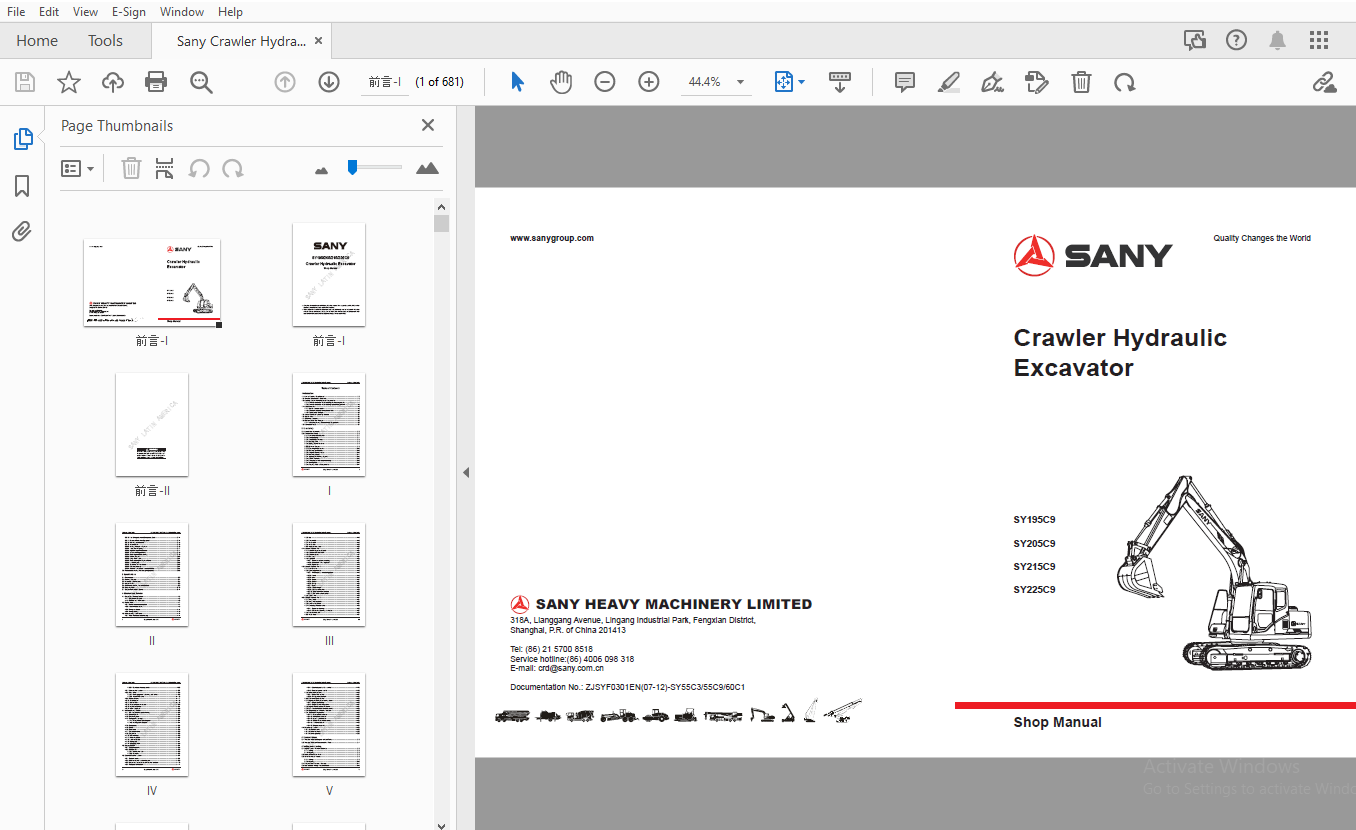This screenshot has width=1356, height=830.
Task: Open the File menu
Action: point(16,11)
